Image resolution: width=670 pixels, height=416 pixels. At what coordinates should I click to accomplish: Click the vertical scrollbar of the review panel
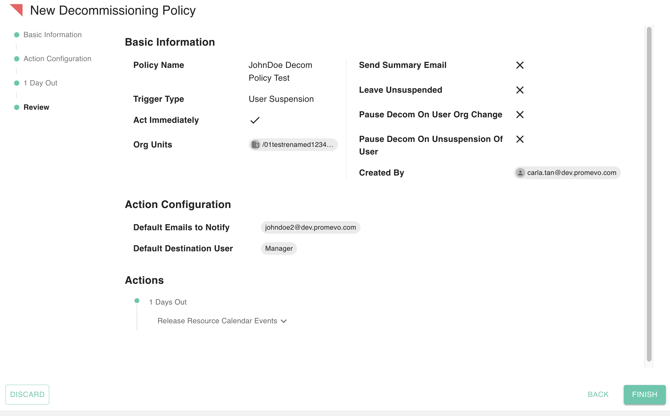649,194
